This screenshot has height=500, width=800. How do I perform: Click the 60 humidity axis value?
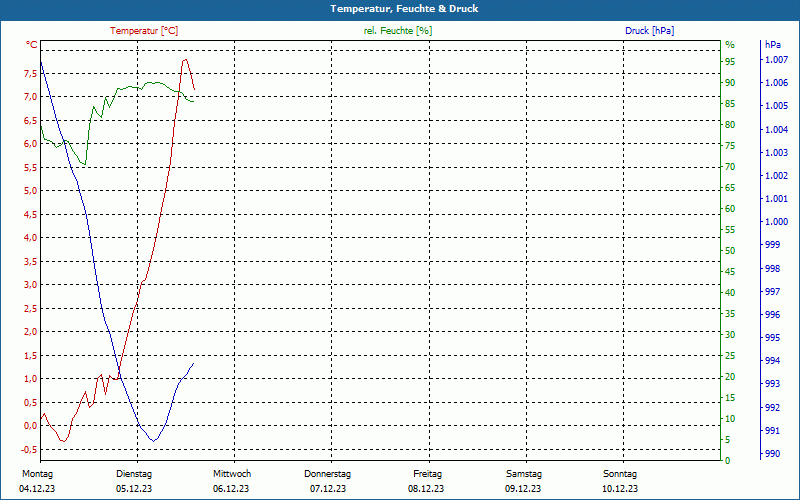point(730,209)
